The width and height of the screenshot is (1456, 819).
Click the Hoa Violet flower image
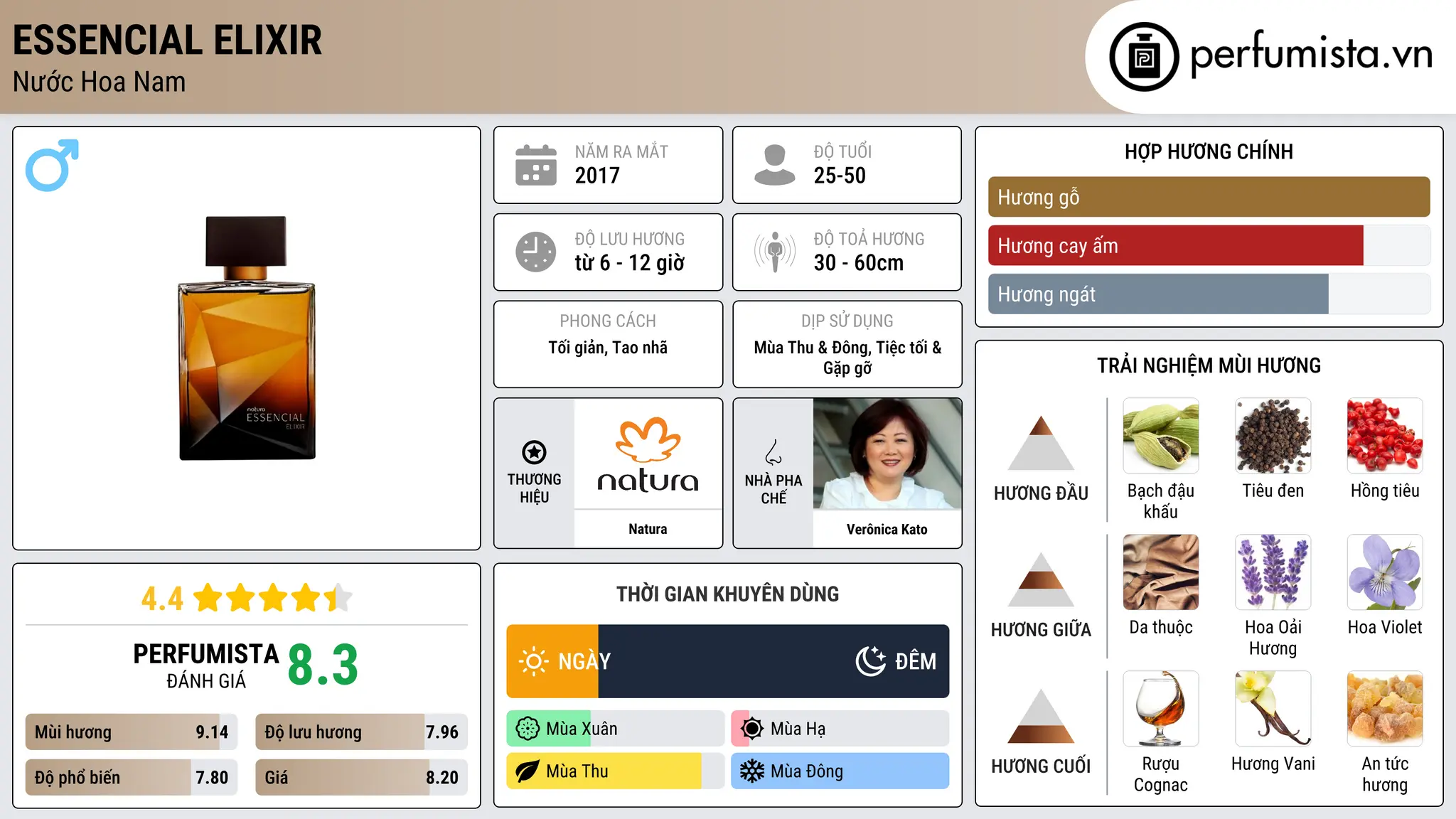pyautogui.click(x=1385, y=572)
